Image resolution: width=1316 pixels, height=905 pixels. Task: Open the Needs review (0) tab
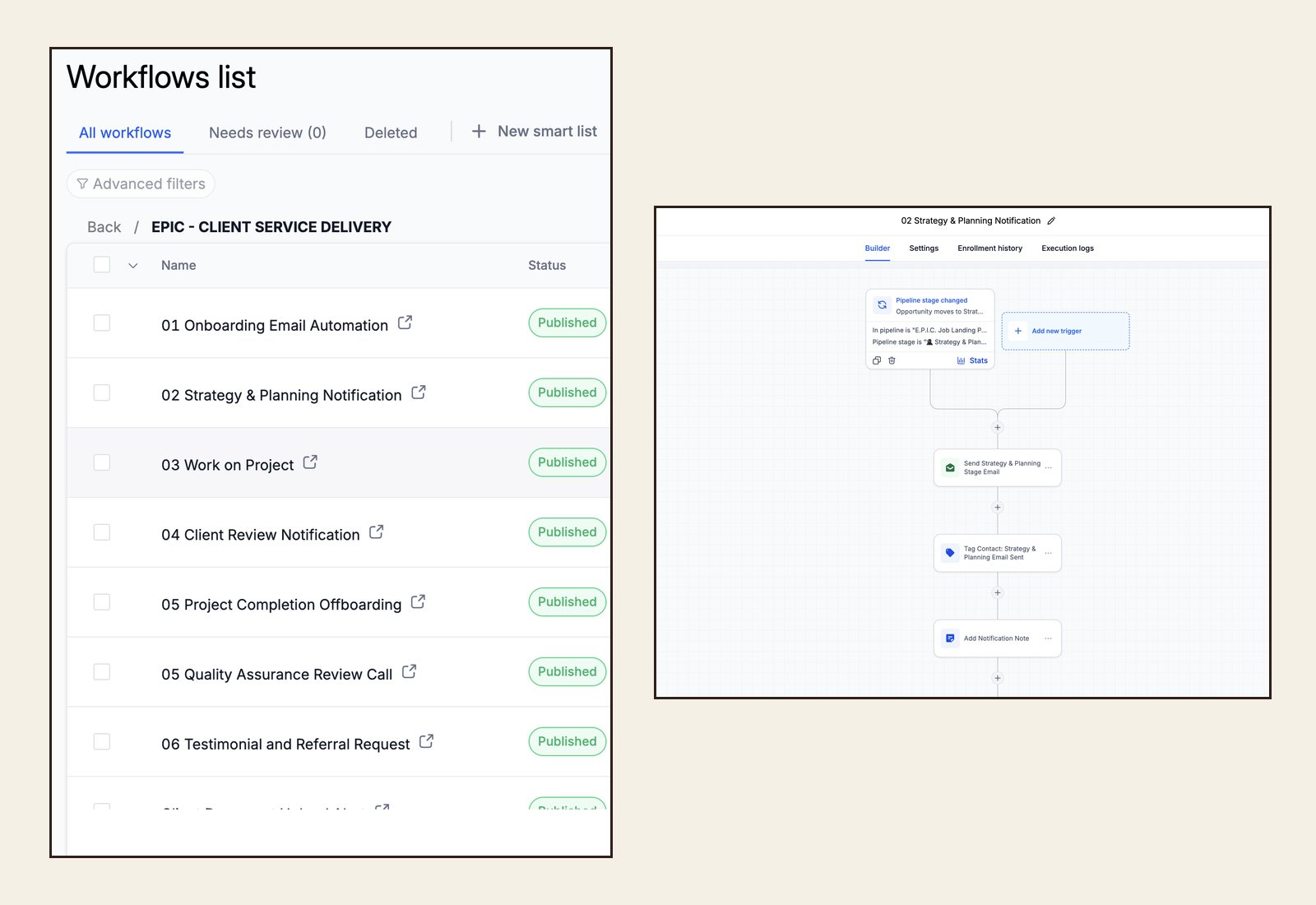pyautogui.click(x=267, y=132)
